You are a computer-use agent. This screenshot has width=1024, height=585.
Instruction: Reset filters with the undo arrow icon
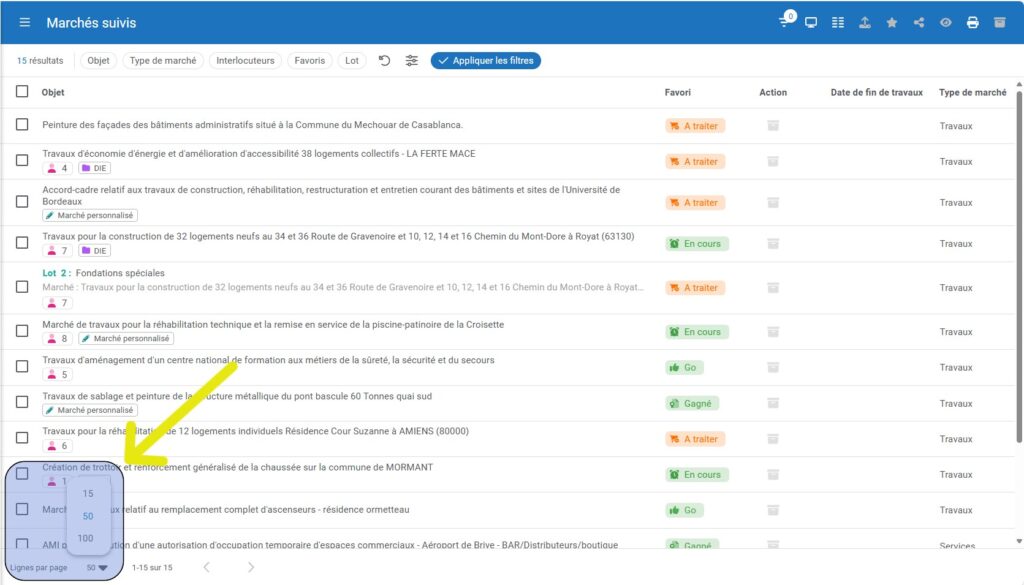pos(384,61)
